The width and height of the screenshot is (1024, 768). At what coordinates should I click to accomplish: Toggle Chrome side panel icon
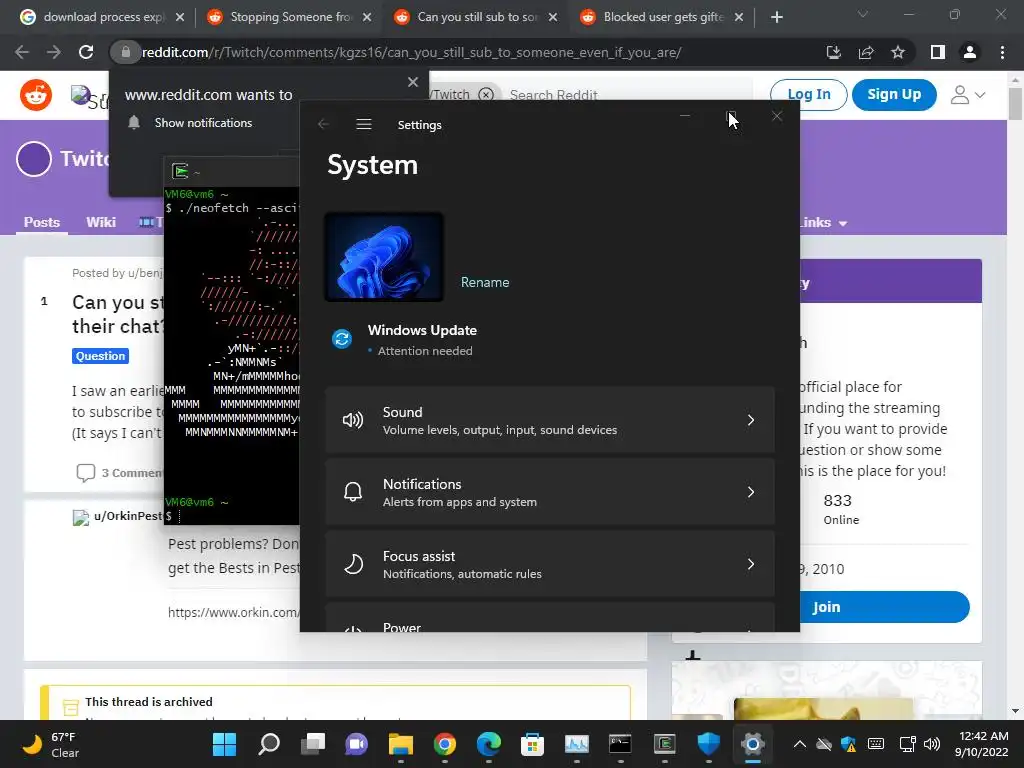point(938,52)
